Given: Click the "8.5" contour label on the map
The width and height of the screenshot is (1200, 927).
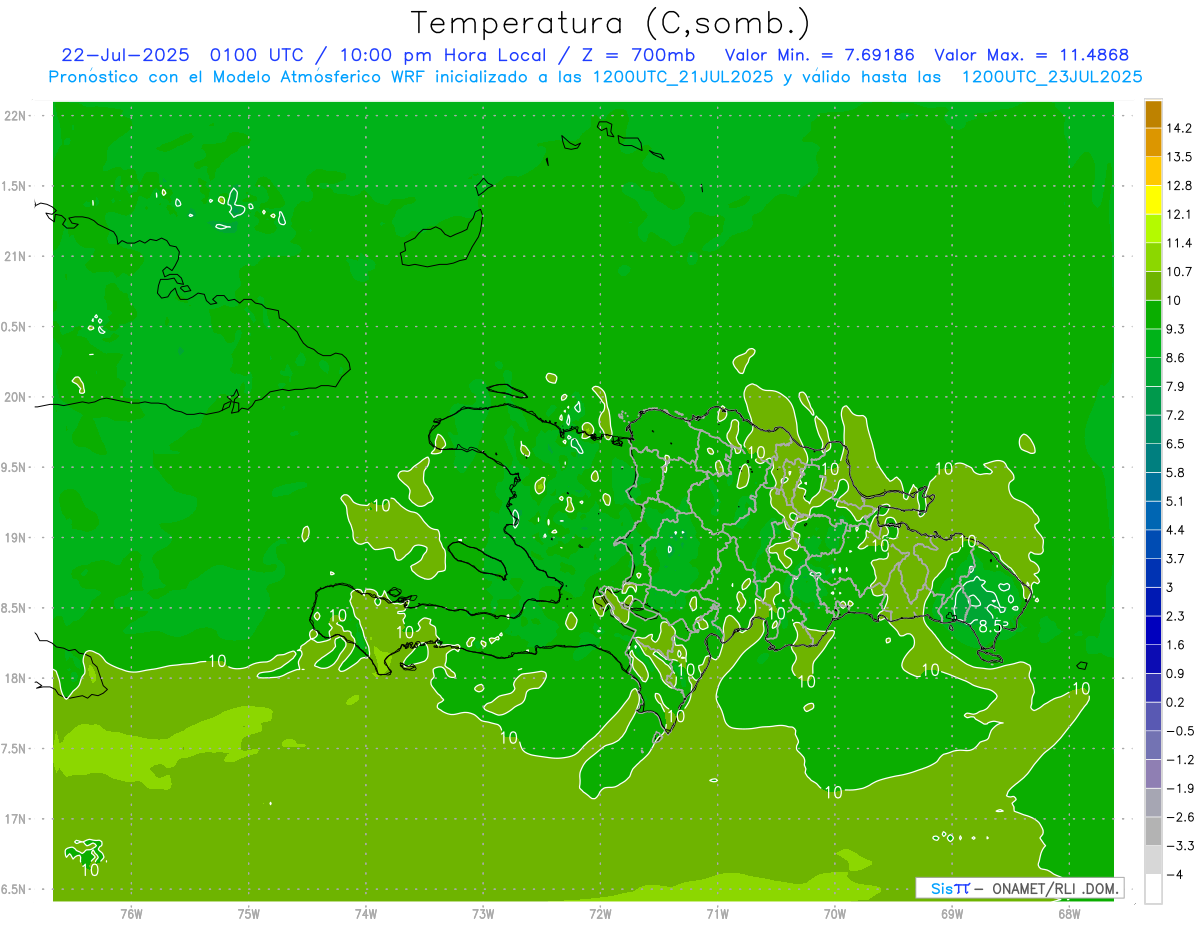Looking at the screenshot, I should (989, 626).
